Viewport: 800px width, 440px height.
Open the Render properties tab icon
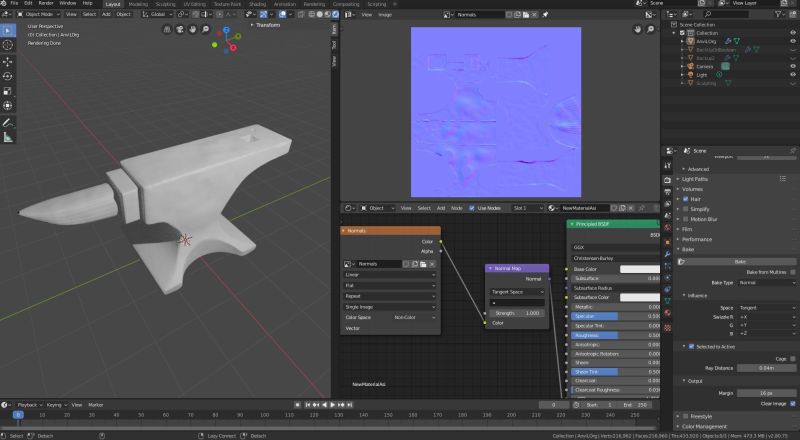point(667,180)
